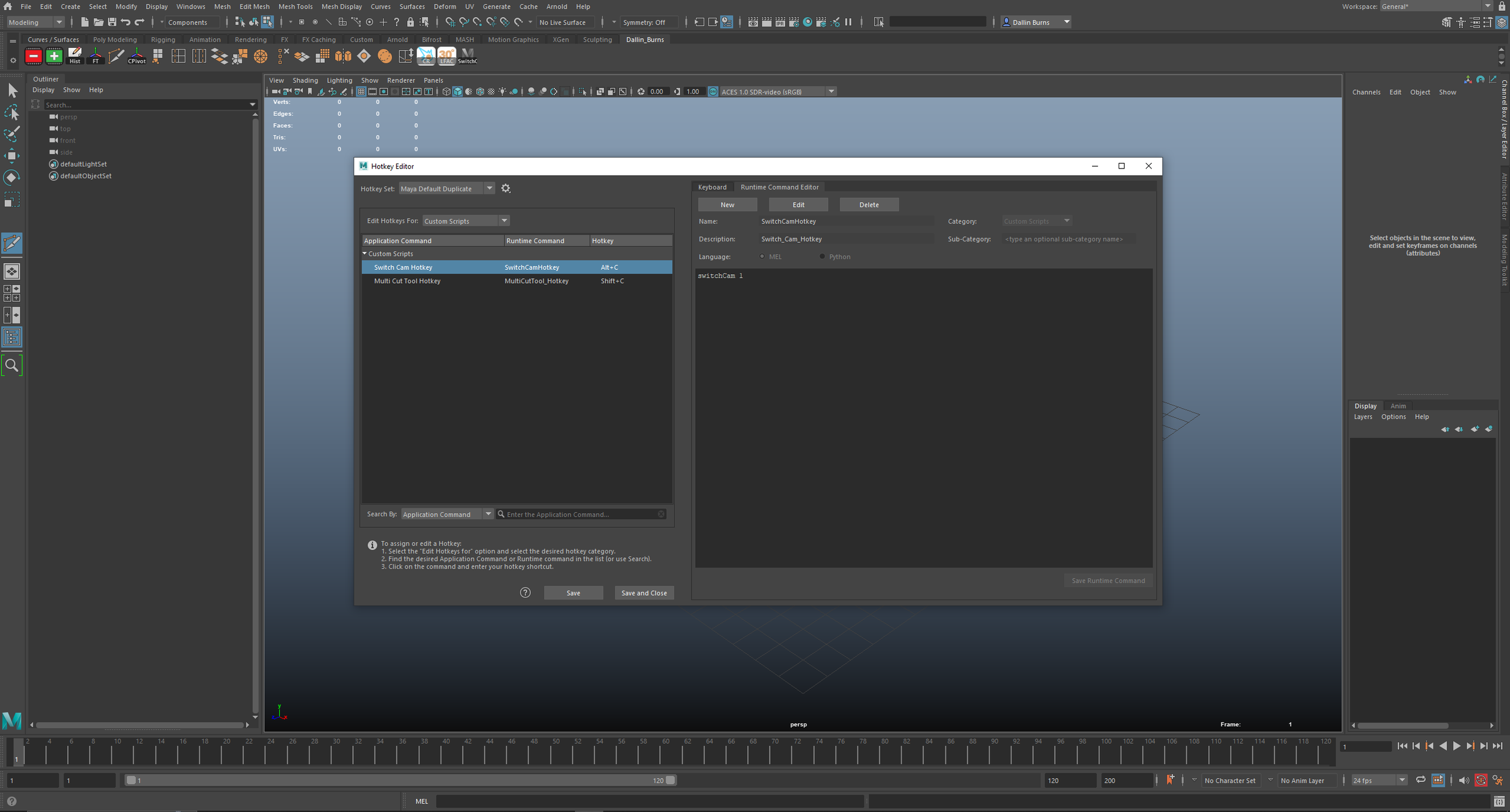
Task: Collapse the Custom Scripts tree group
Action: point(365,254)
